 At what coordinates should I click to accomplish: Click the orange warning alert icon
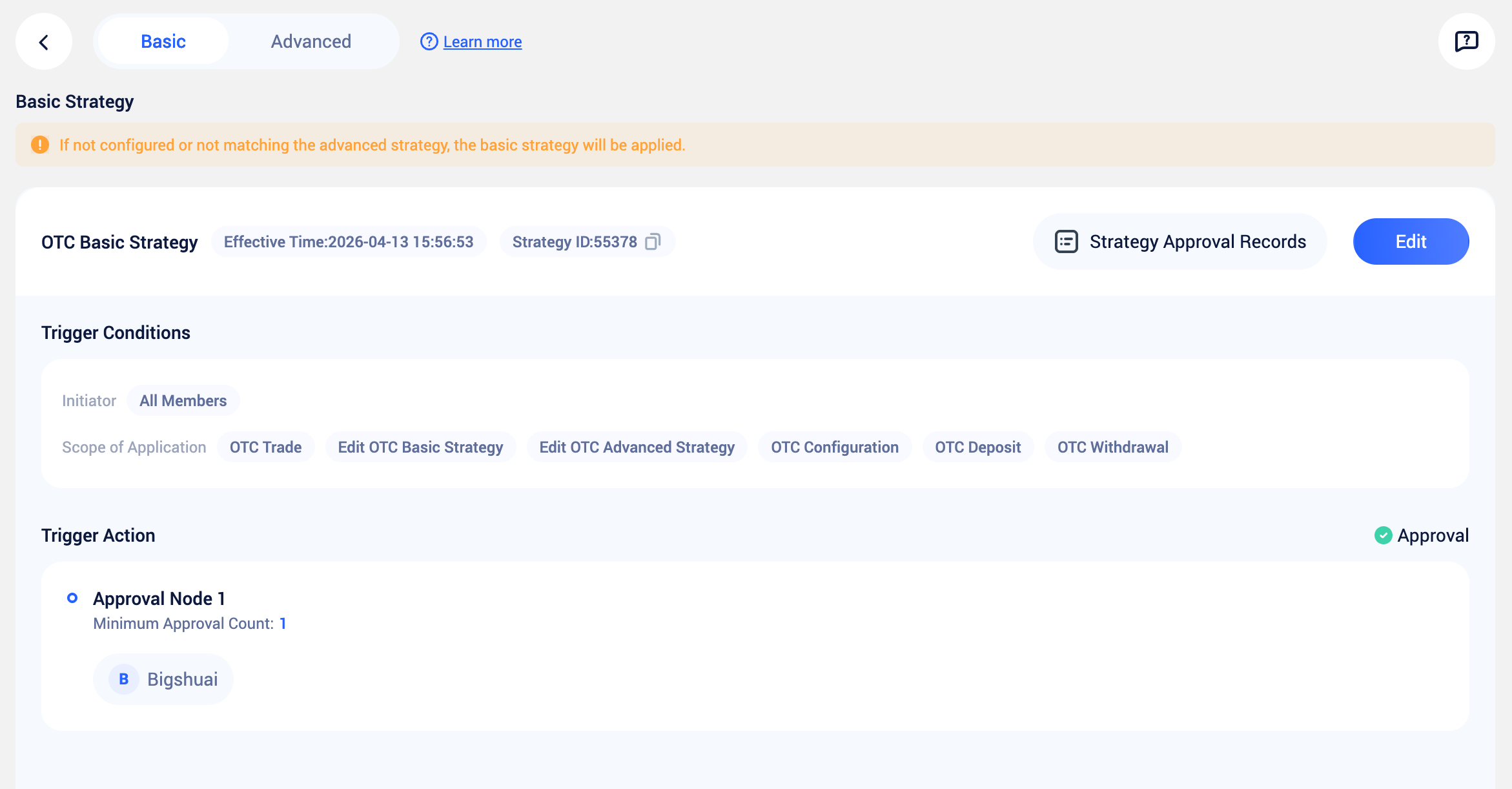click(x=40, y=145)
